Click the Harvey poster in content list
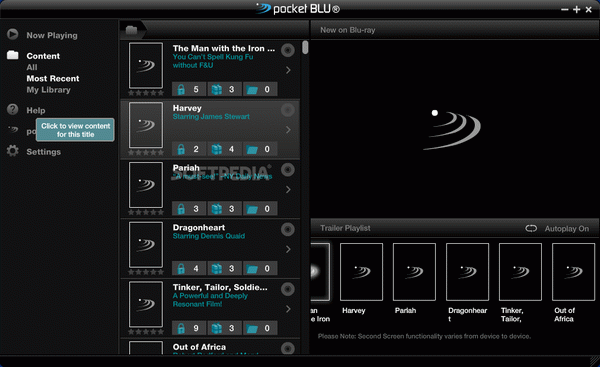 (146, 125)
